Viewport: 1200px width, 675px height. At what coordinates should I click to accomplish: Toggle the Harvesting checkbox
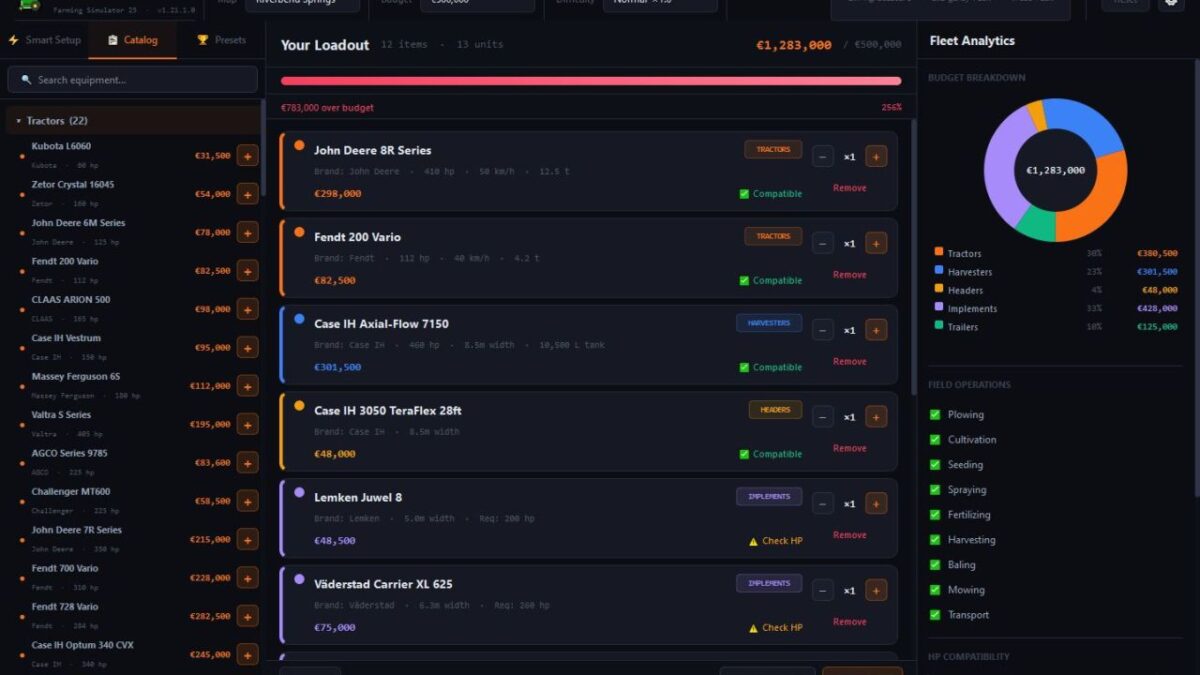click(935, 540)
